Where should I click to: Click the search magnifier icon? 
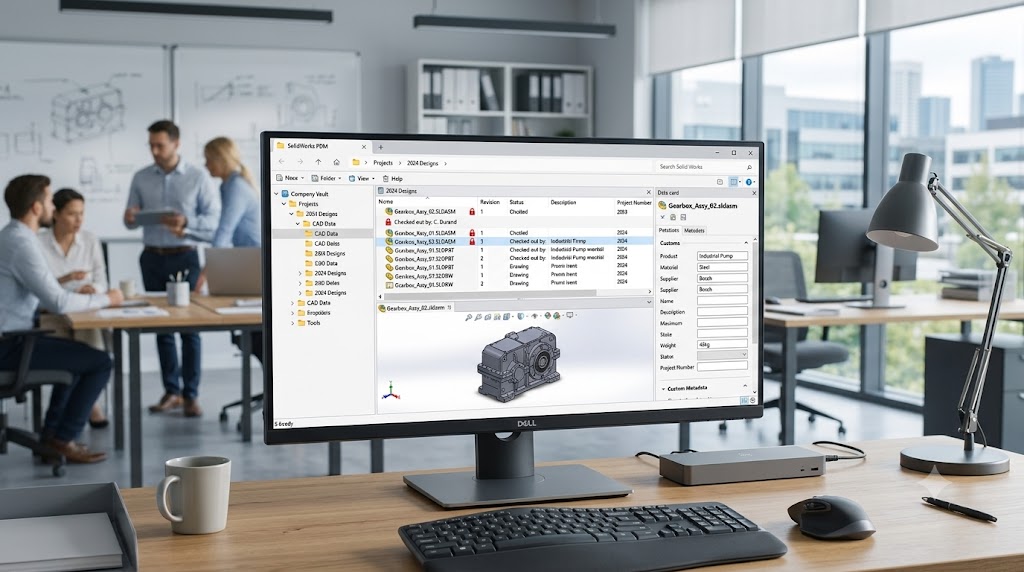(749, 167)
